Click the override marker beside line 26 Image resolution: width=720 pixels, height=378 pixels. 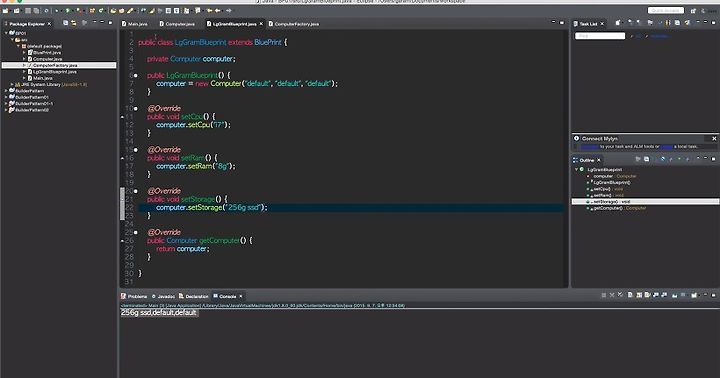click(x=123, y=241)
